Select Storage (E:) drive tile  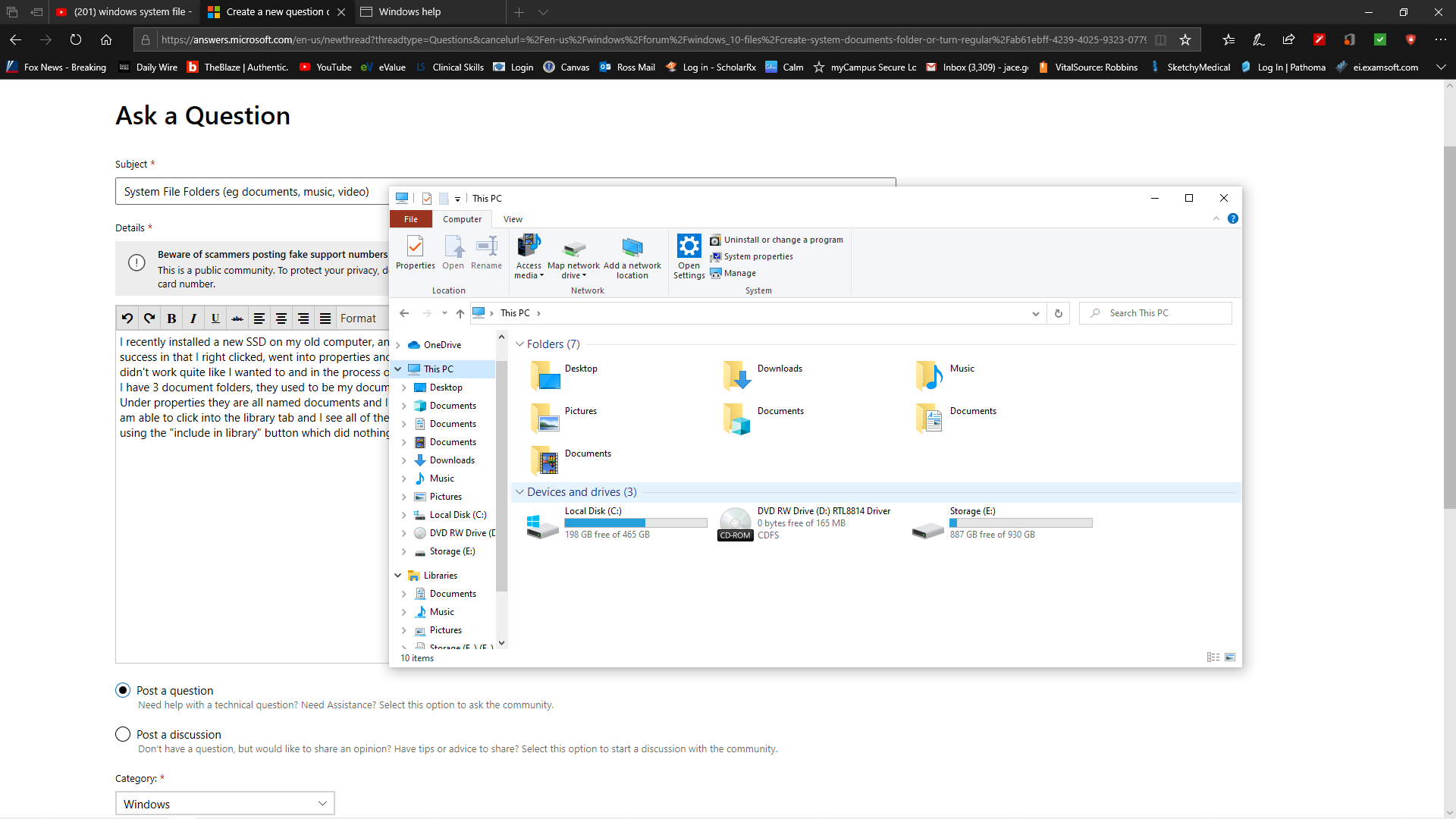1003,522
